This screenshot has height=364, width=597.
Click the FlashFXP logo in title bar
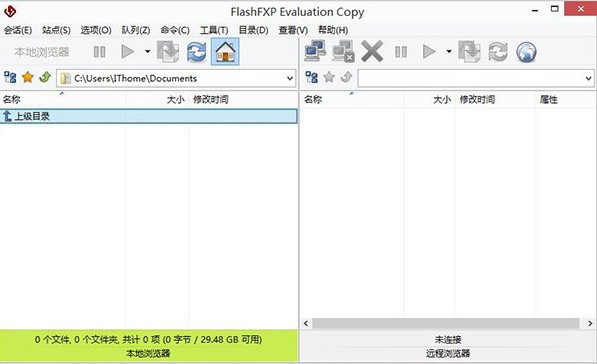(10, 11)
